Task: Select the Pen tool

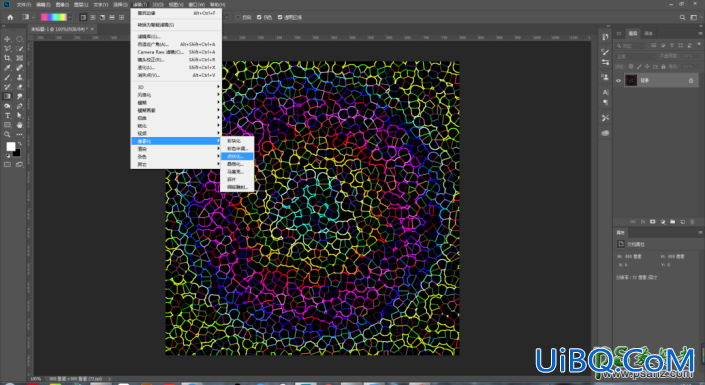Action: [19, 106]
